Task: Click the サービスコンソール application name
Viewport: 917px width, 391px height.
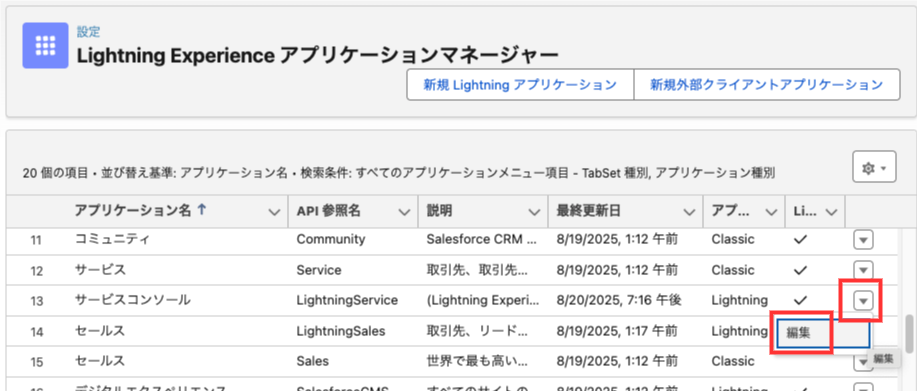Action: (133, 300)
